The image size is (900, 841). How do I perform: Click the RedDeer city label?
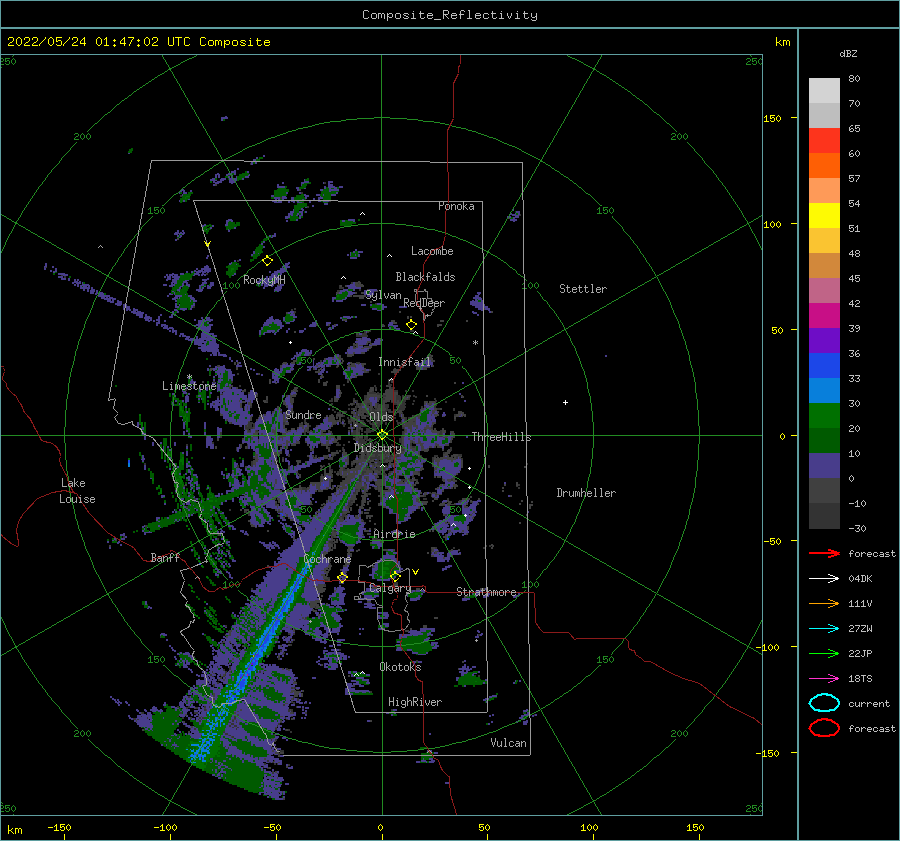coord(424,303)
